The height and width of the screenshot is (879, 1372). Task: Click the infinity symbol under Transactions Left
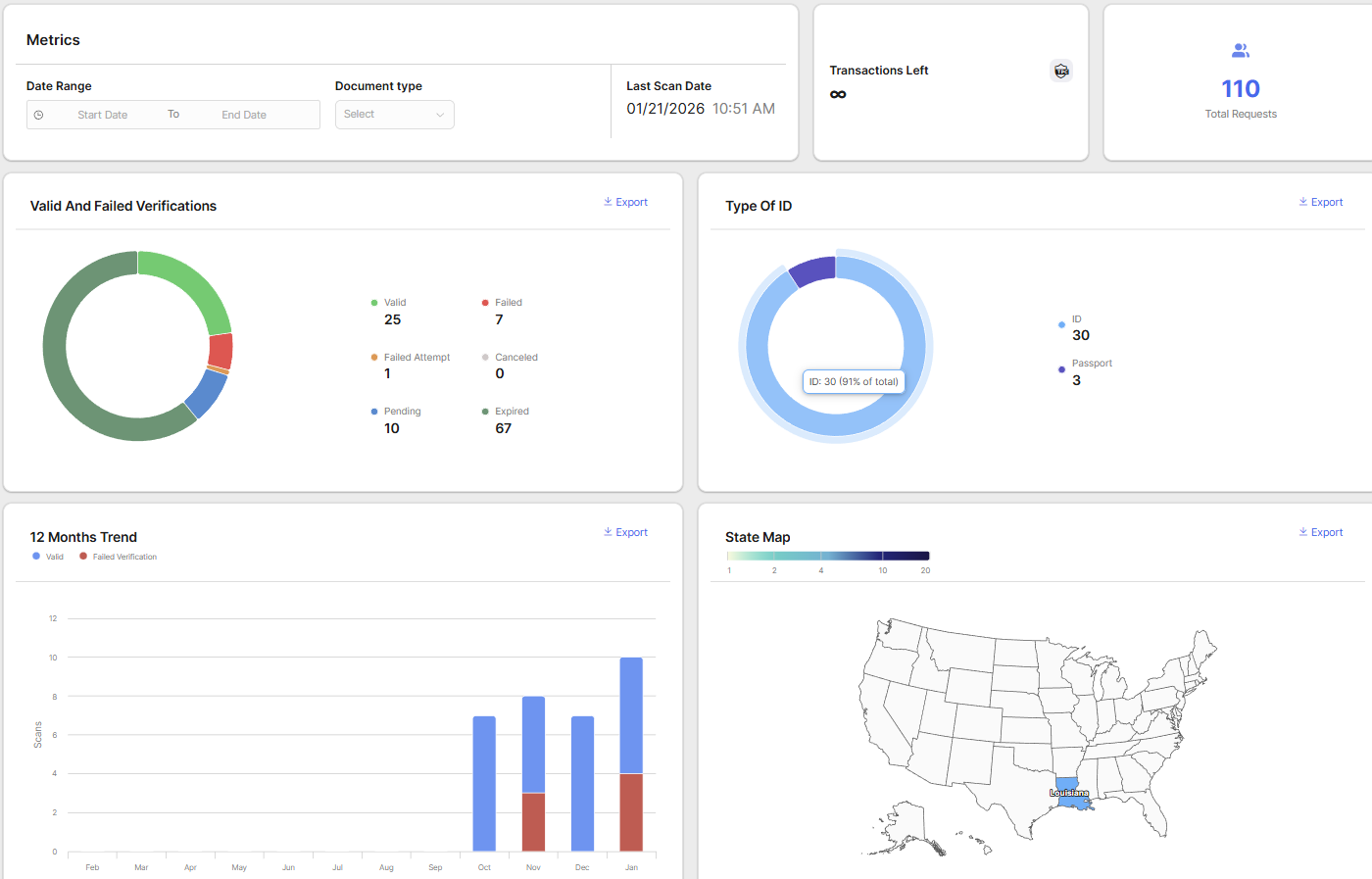[838, 95]
